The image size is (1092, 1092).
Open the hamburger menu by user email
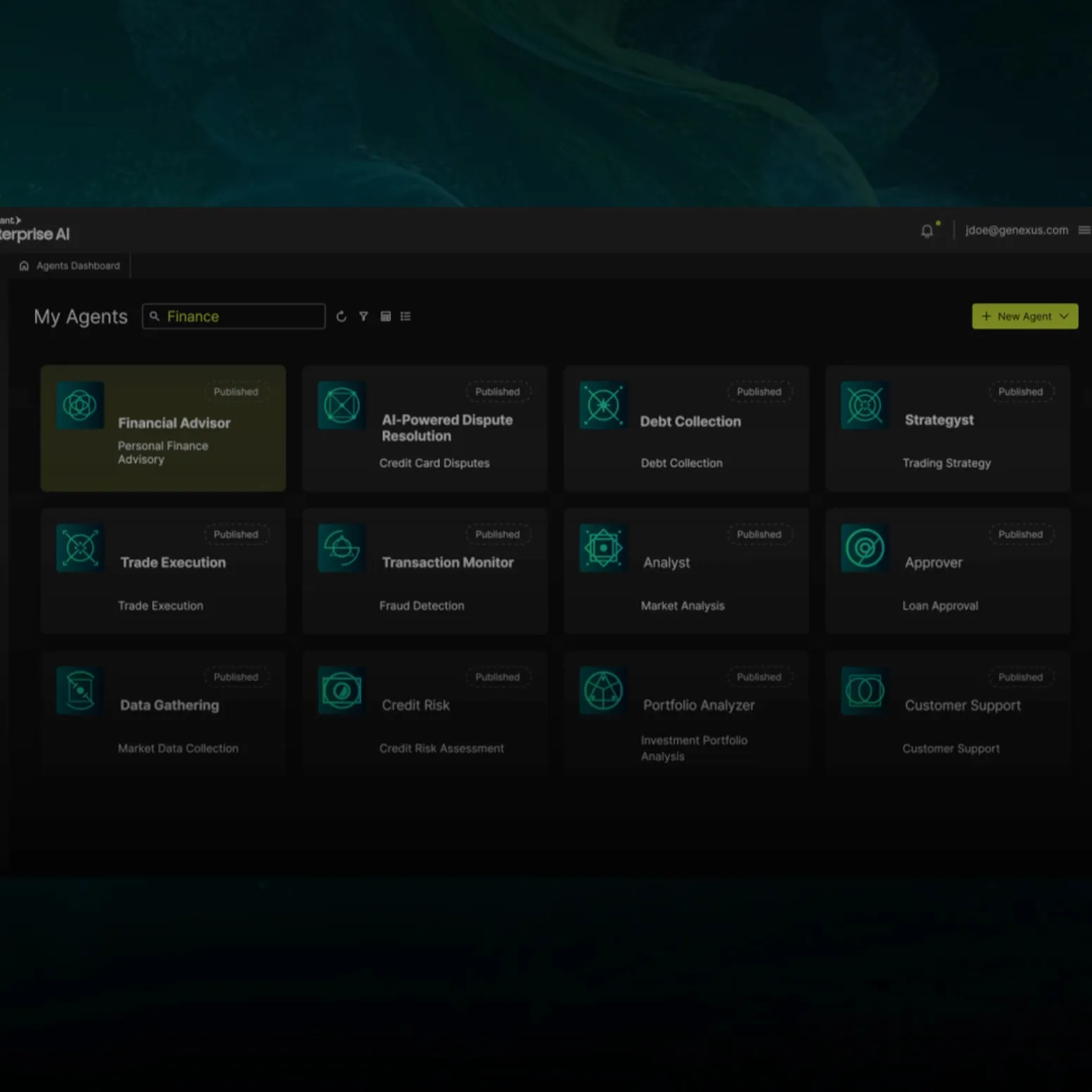pyautogui.click(x=1084, y=230)
